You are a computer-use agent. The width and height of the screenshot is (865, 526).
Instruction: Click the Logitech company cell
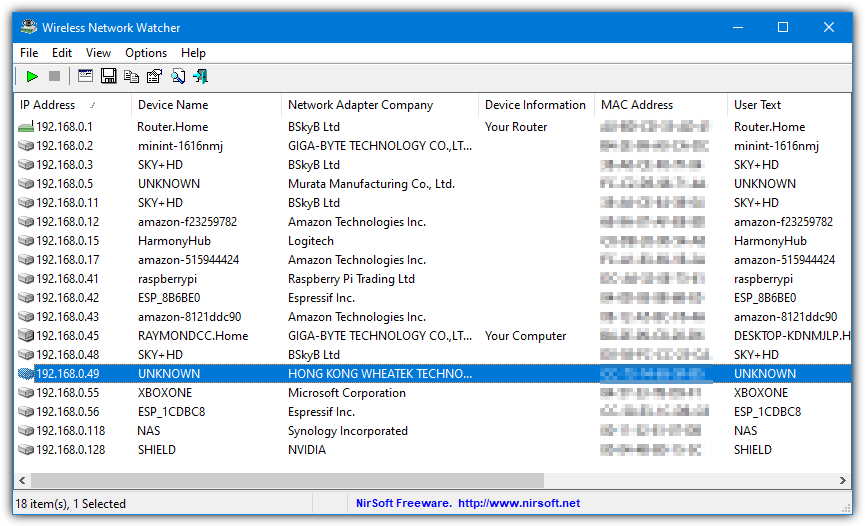311,241
